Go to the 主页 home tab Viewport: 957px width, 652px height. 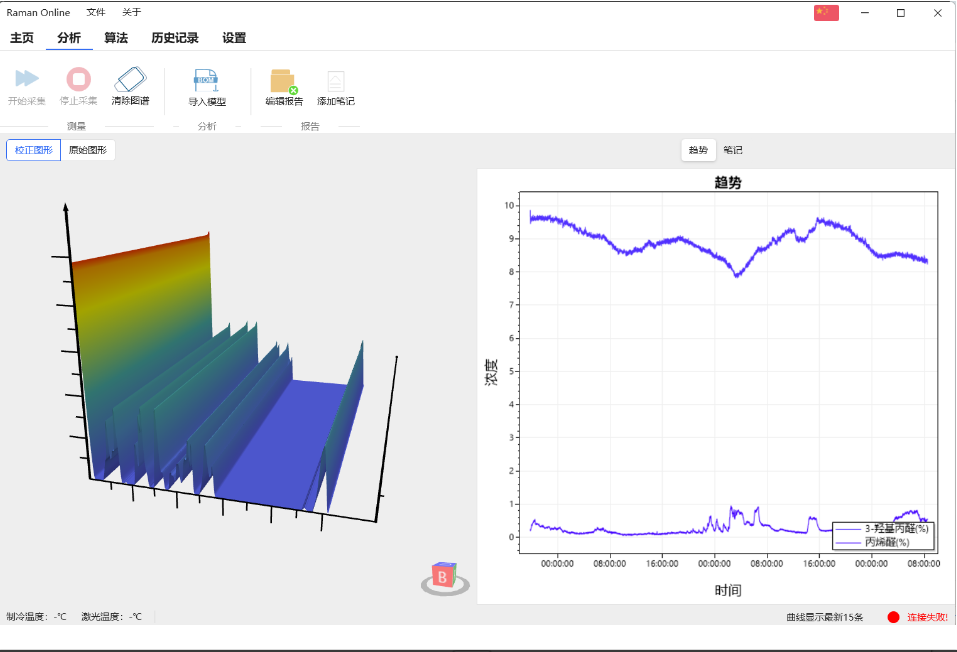[x=22, y=38]
